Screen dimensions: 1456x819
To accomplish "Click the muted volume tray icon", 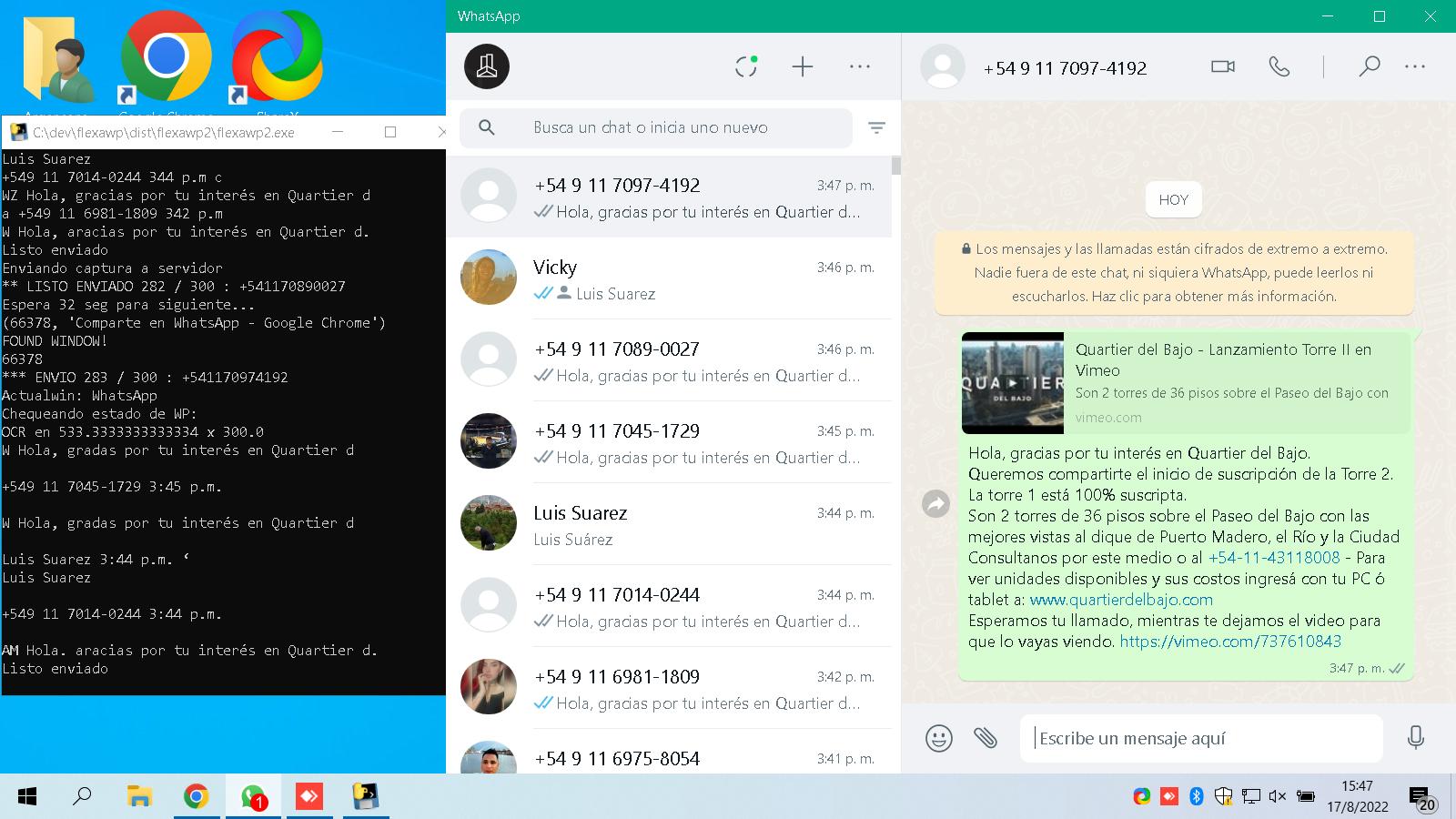I will click(1278, 797).
